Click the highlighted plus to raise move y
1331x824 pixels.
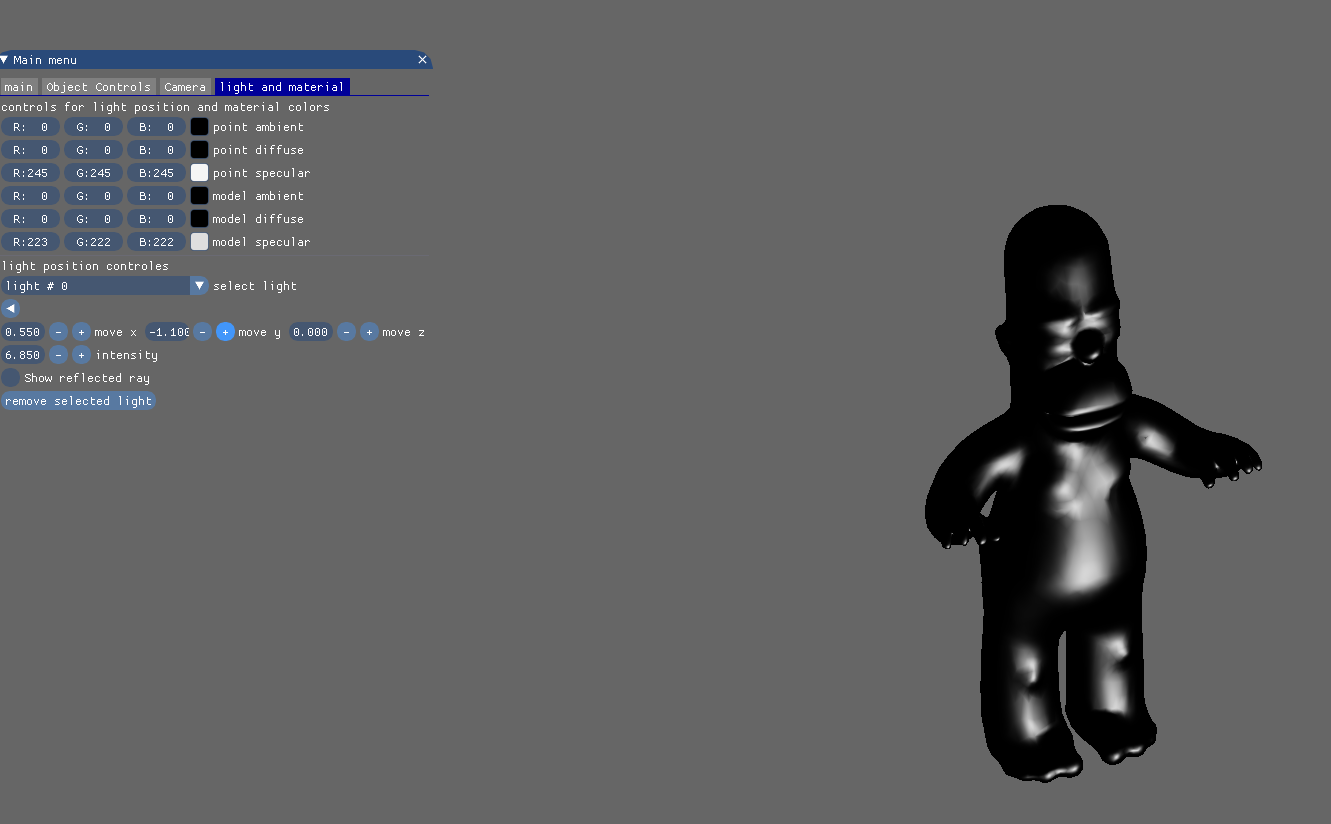(225, 331)
